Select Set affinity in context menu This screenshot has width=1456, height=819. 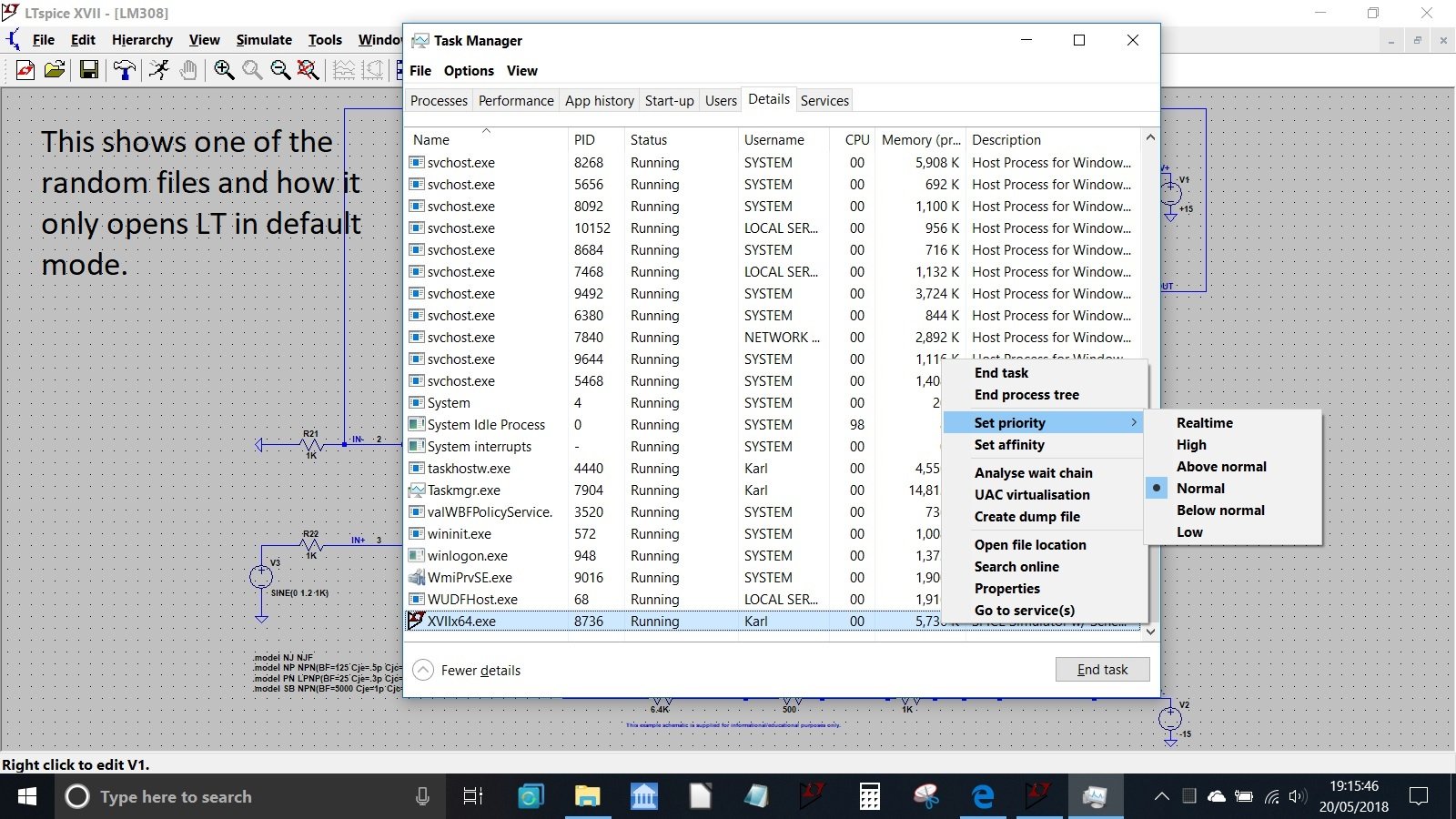1009,444
